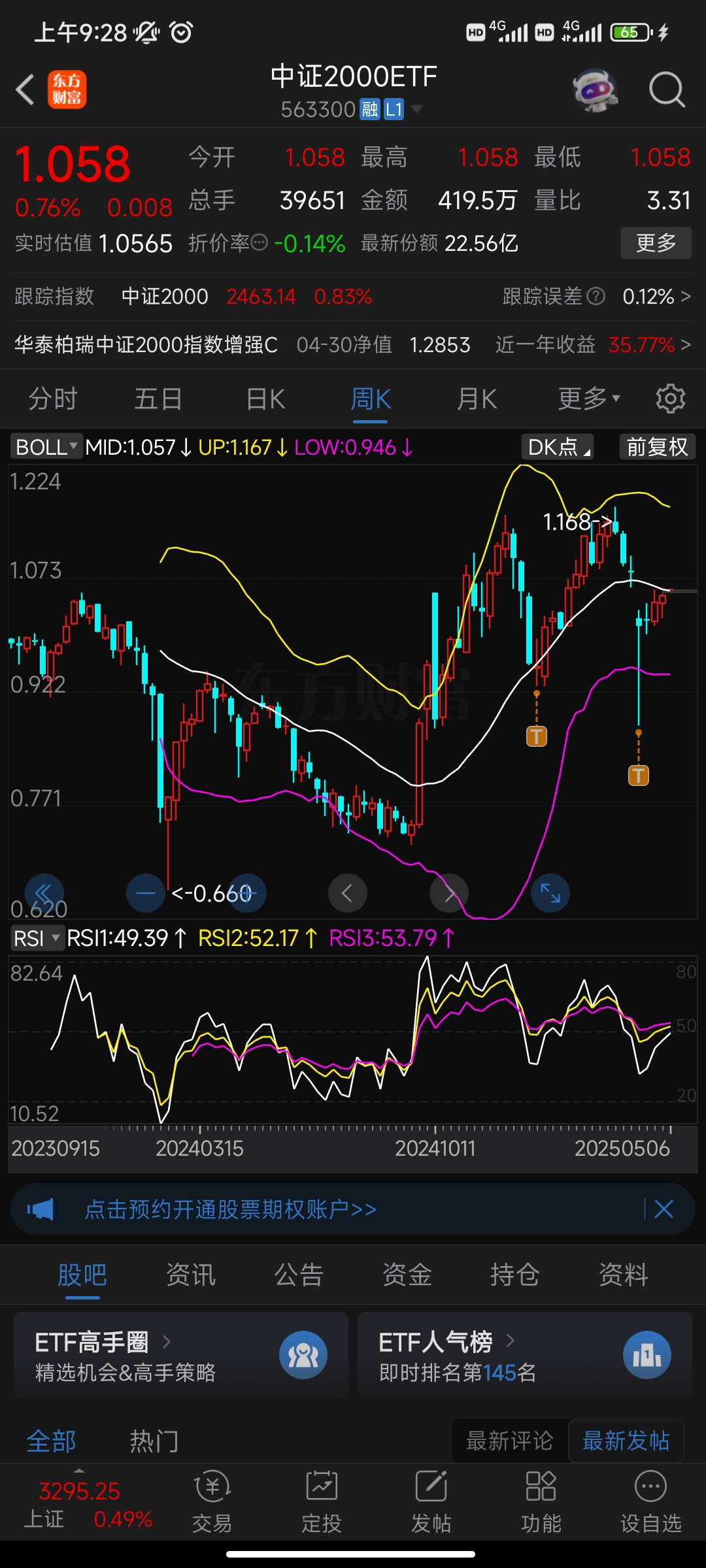
Task: Switch to 五日 chart tab
Action: click(x=158, y=399)
